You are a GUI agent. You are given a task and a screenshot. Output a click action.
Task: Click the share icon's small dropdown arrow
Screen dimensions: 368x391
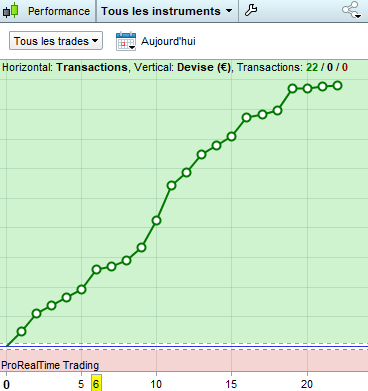pyautogui.click(x=358, y=16)
